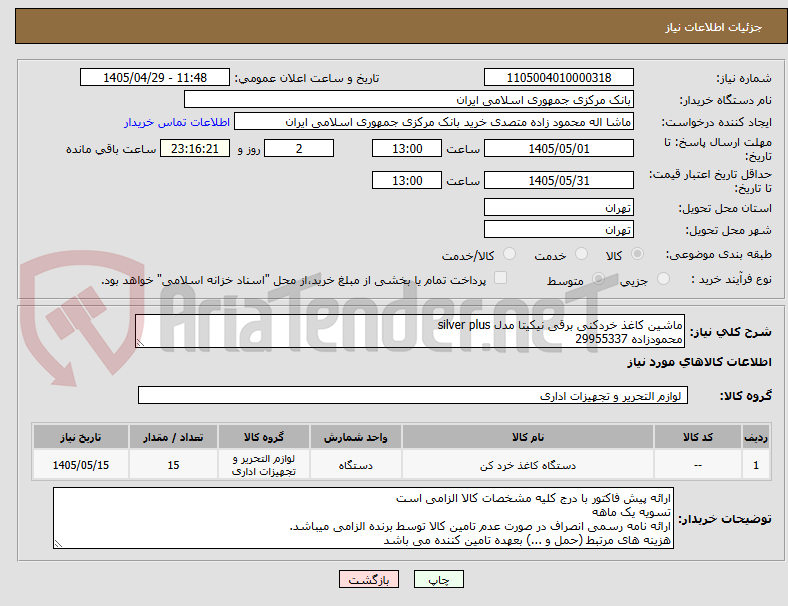Click the quantity cell 15

tap(173, 465)
